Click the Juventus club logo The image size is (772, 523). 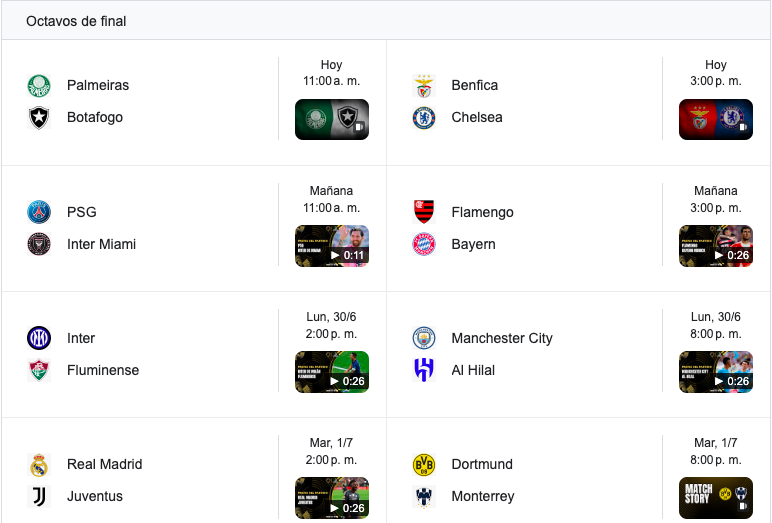click(x=39, y=496)
